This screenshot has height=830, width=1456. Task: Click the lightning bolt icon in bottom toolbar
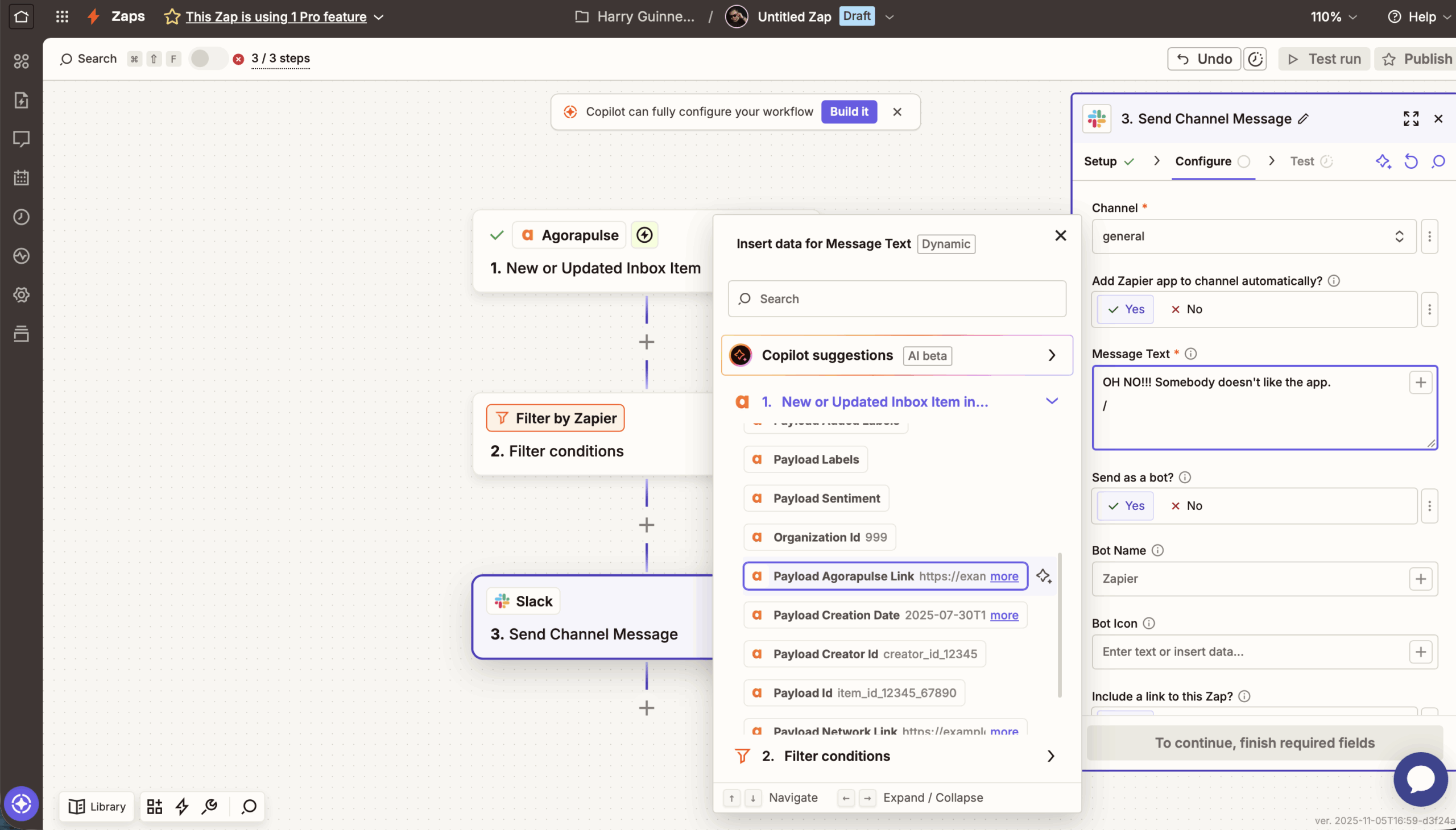[182, 806]
